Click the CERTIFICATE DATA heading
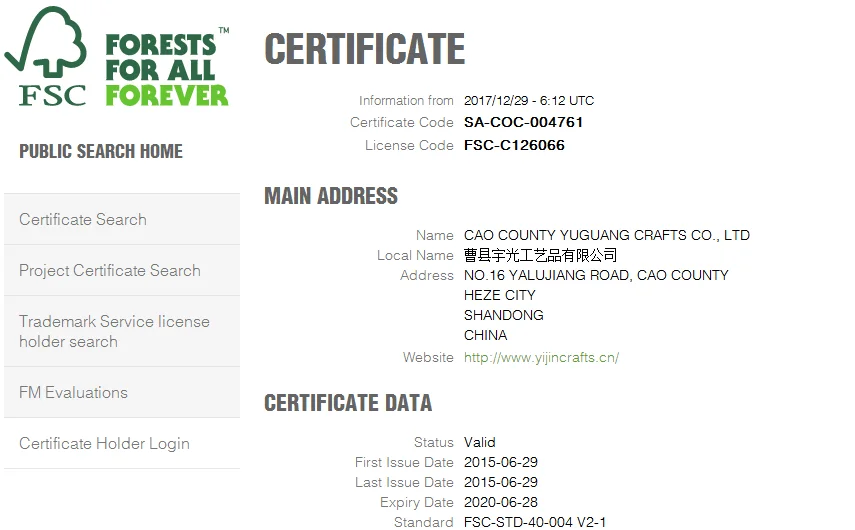The image size is (855, 530). tap(348, 403)
